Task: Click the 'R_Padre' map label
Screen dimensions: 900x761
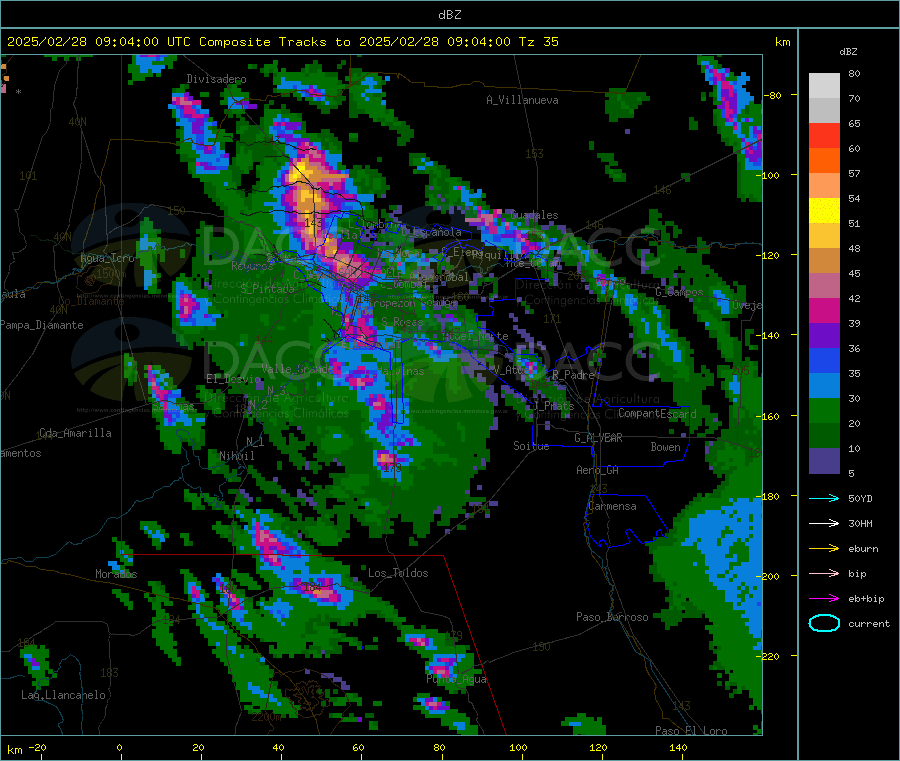Action: 573,375
